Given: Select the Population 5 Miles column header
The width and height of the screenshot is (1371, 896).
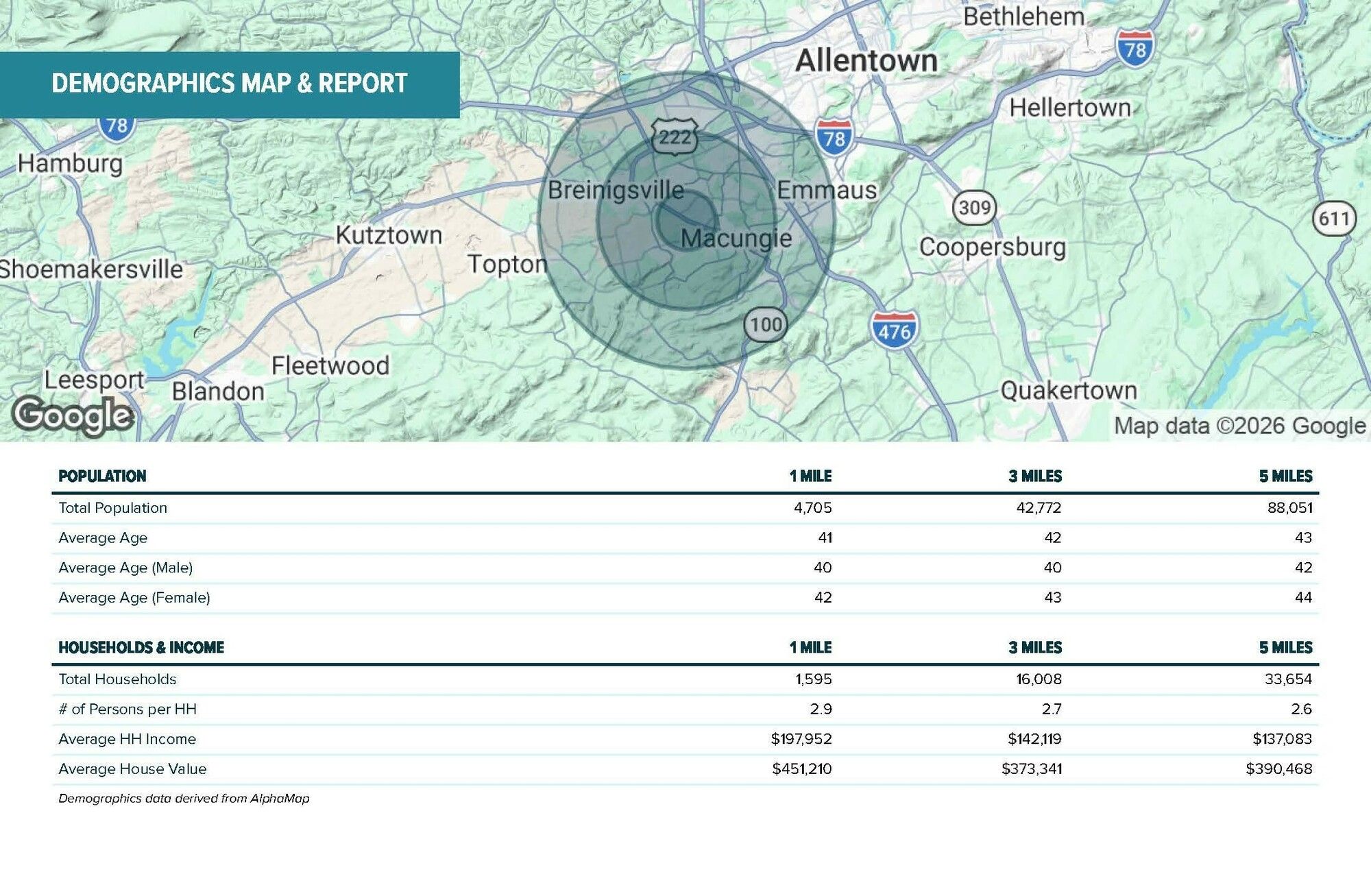Looking at the screenshot, I should (x=1285, y=476).
